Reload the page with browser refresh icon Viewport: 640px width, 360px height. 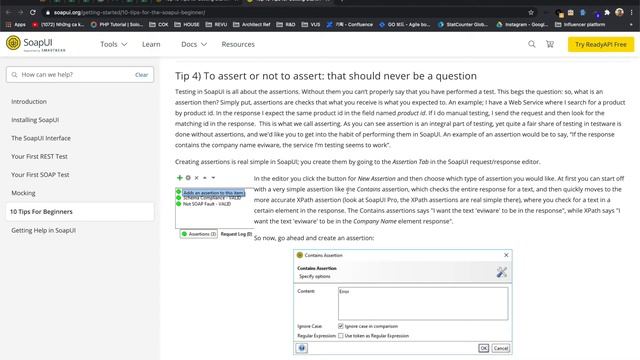(x=33, y=12)
